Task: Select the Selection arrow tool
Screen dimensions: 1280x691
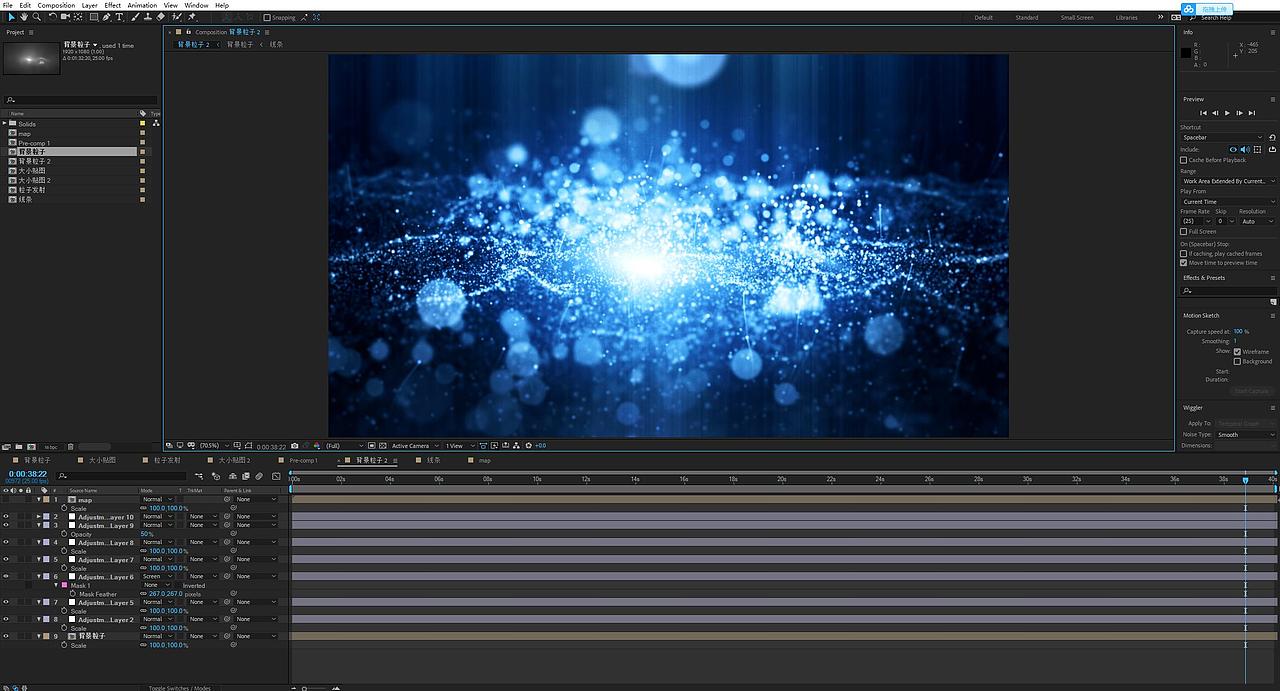Action: coord(11,17)
